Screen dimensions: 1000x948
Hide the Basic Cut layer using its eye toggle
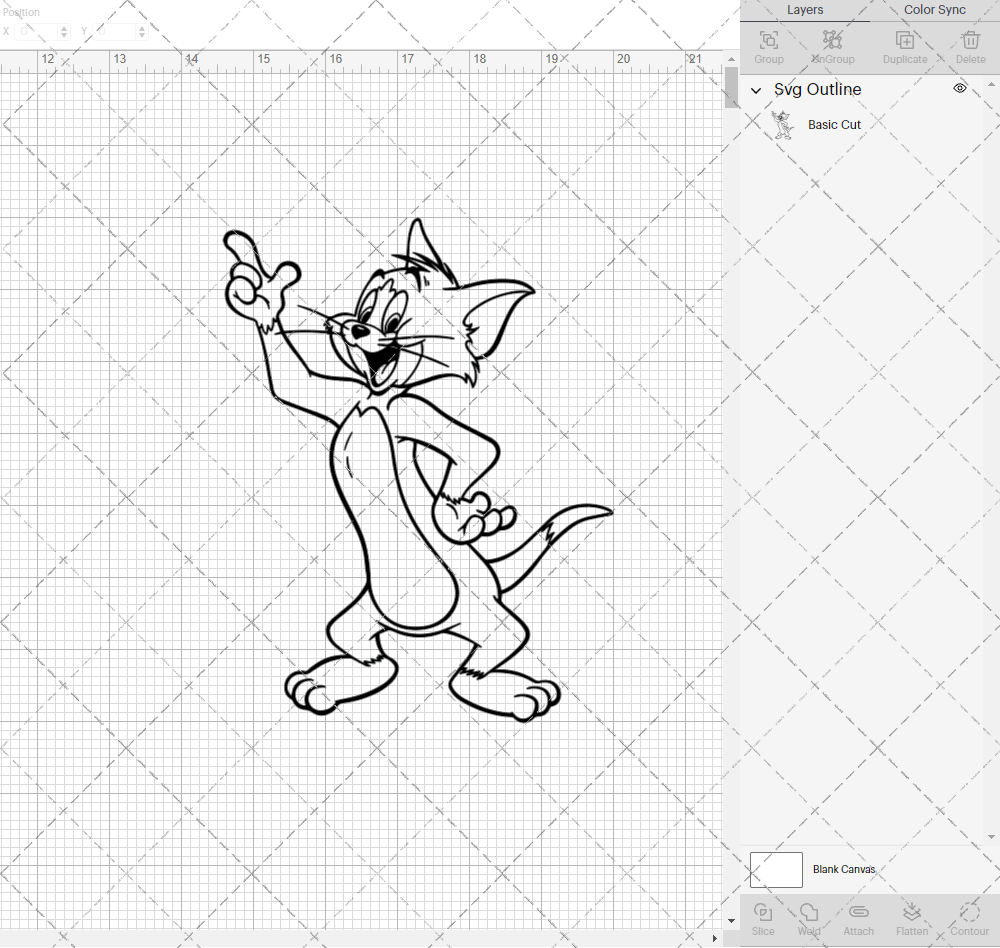click(959, 124)
